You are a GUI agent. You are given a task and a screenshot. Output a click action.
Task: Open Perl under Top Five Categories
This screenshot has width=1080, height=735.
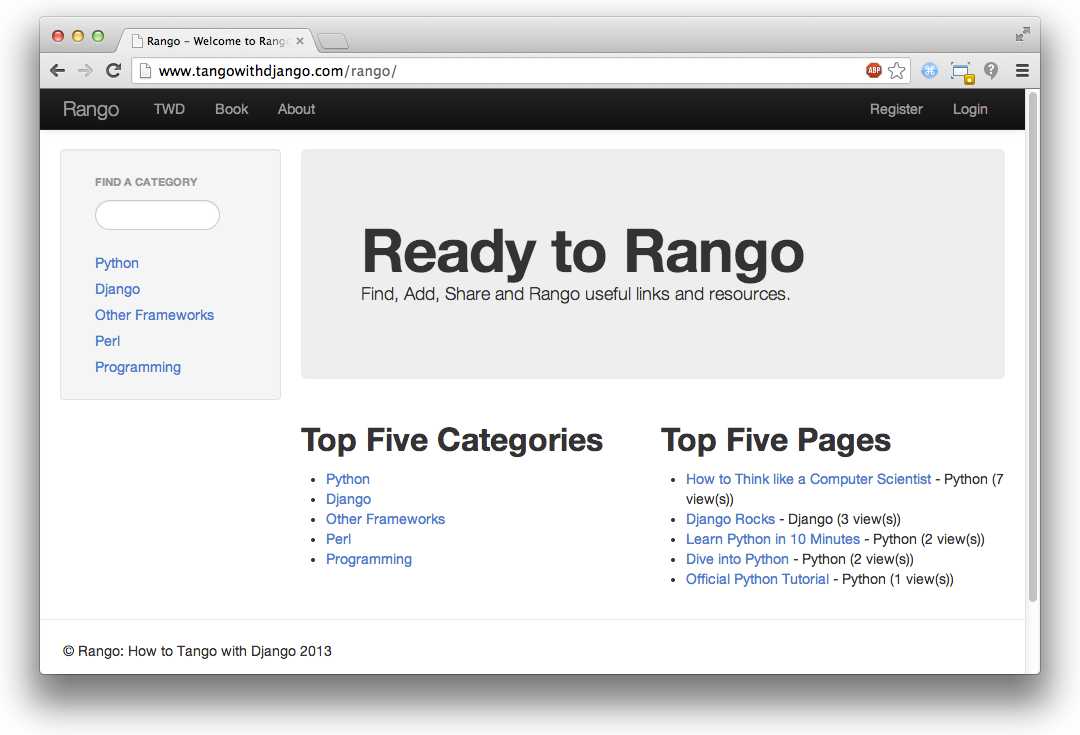tap(338, 539)
